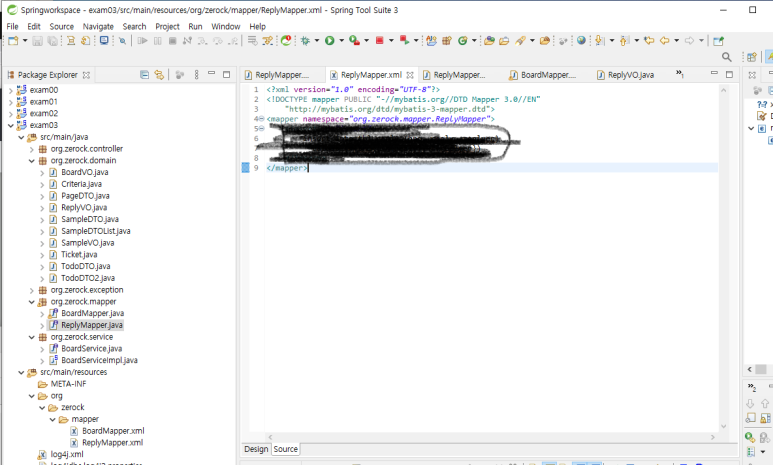Screen dimensions: 773x465
Task: Select BoardMapper.xml in resources tree
Action: click(x=113, y=431)
